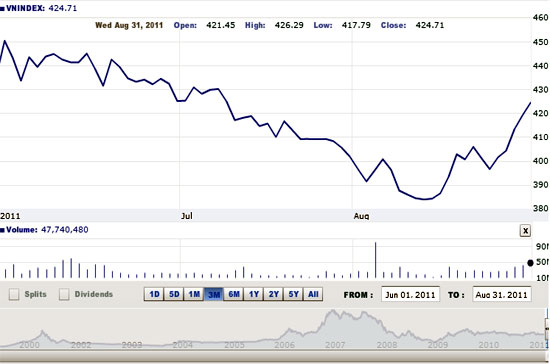Select the All time range
Image resolution: width=550 pixels, height=364 pixels.
(x=313, y=294)
